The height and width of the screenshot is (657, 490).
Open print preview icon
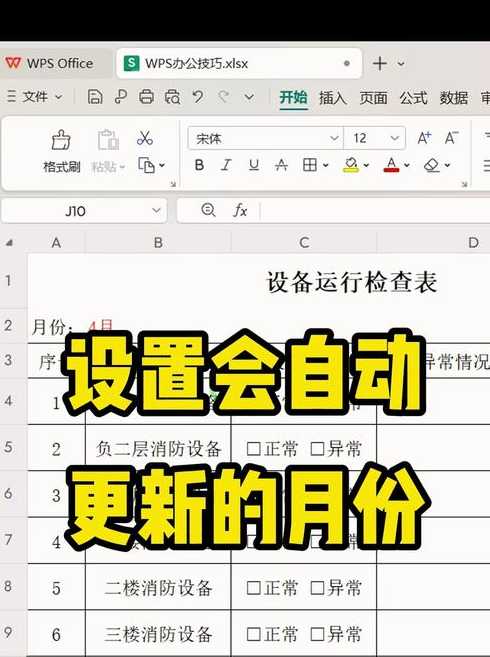[172, 97]
